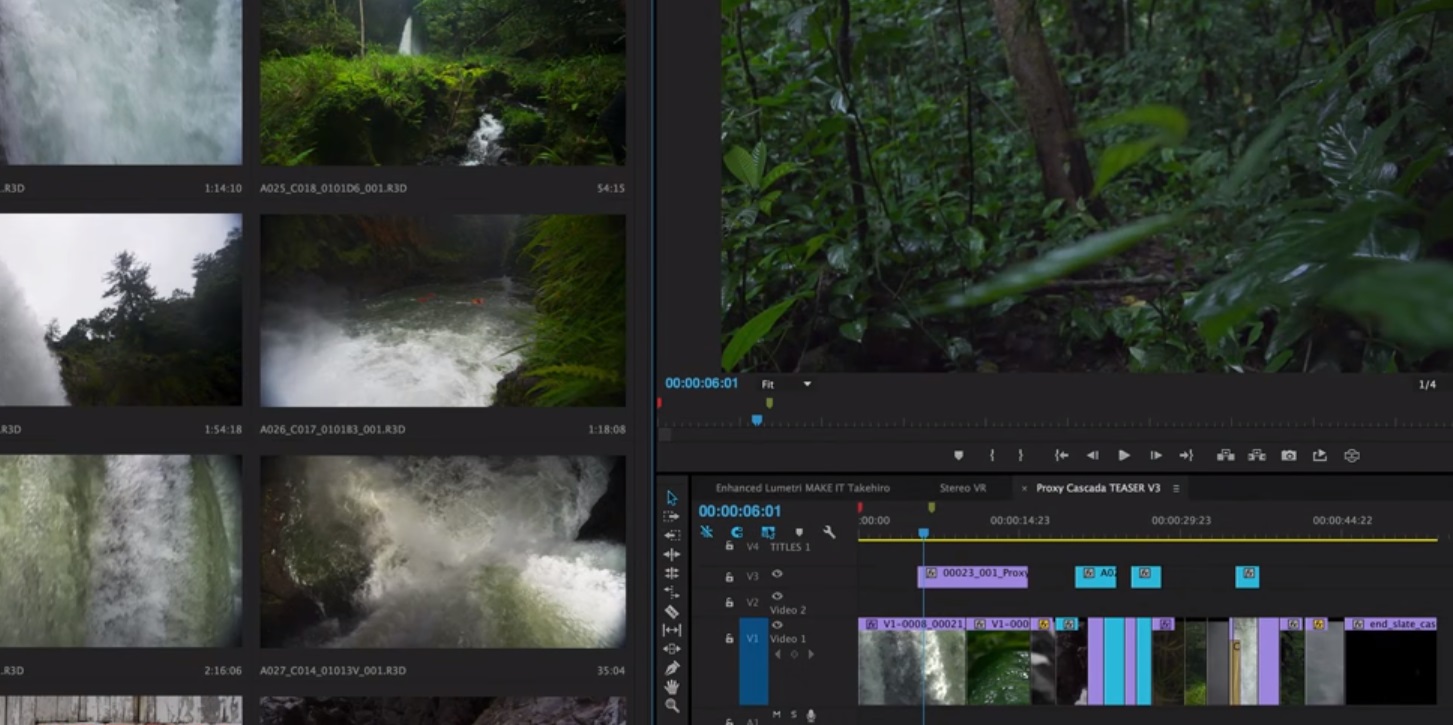The height and width of the screenshot is (725, 1453).
Task: Open thumbnail A026_C017_010183_001.R3D
Action: (x=443, y=310)
